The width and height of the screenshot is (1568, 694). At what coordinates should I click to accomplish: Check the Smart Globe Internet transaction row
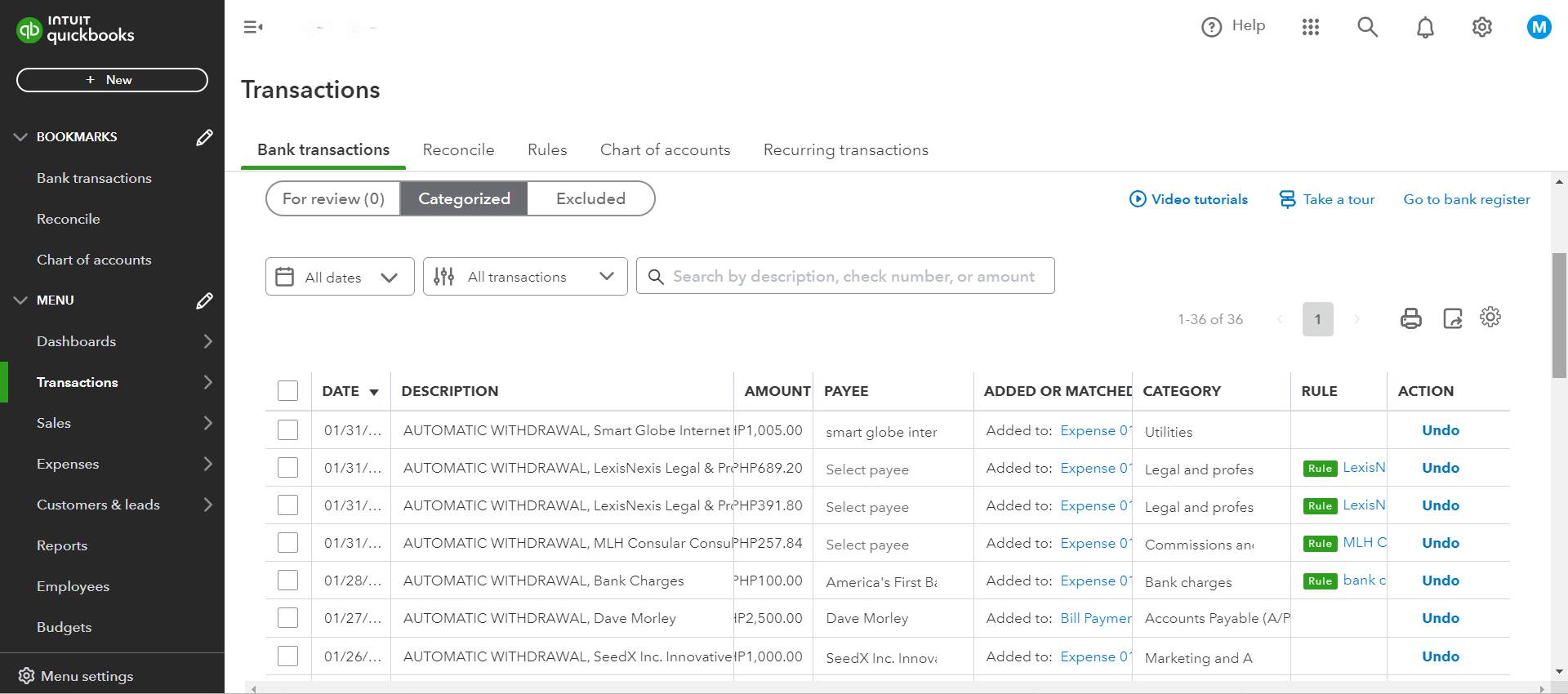click(287, 430)
